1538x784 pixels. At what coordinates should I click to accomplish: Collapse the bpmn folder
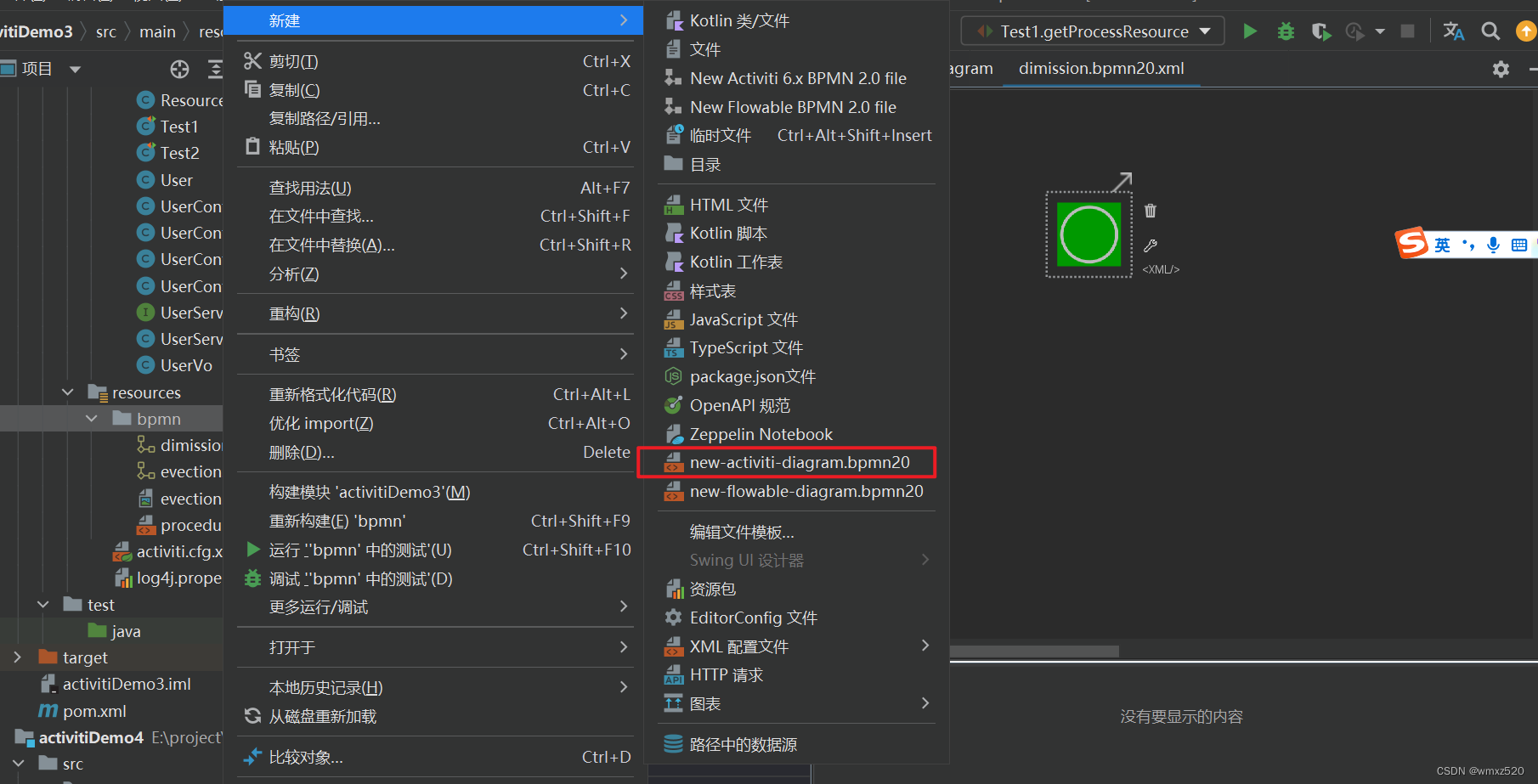point(92,419)
